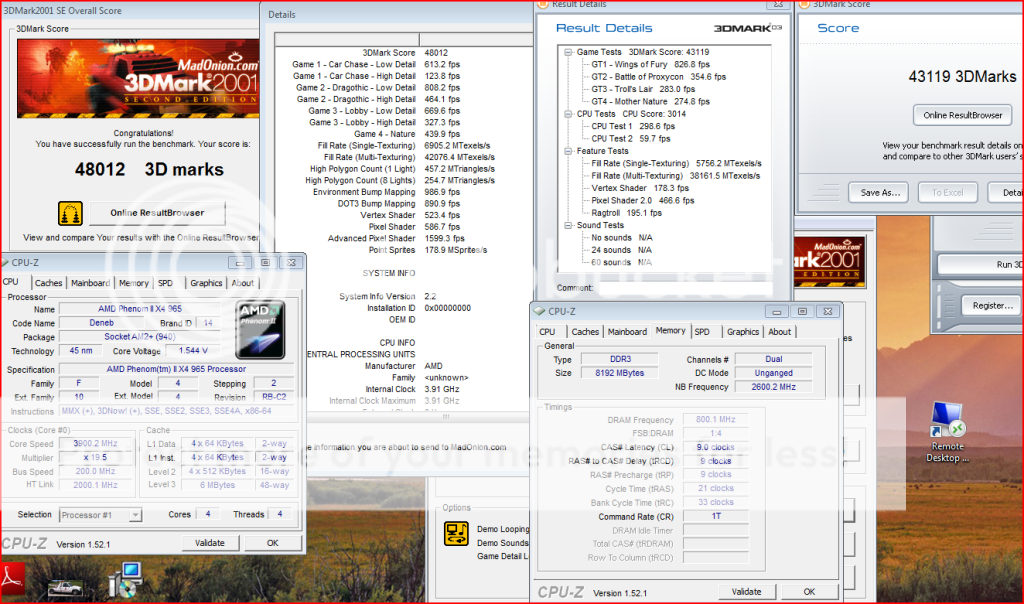Collapse the Sound Tests tree node
1024x604 pixels.
(x=568, y=225)
